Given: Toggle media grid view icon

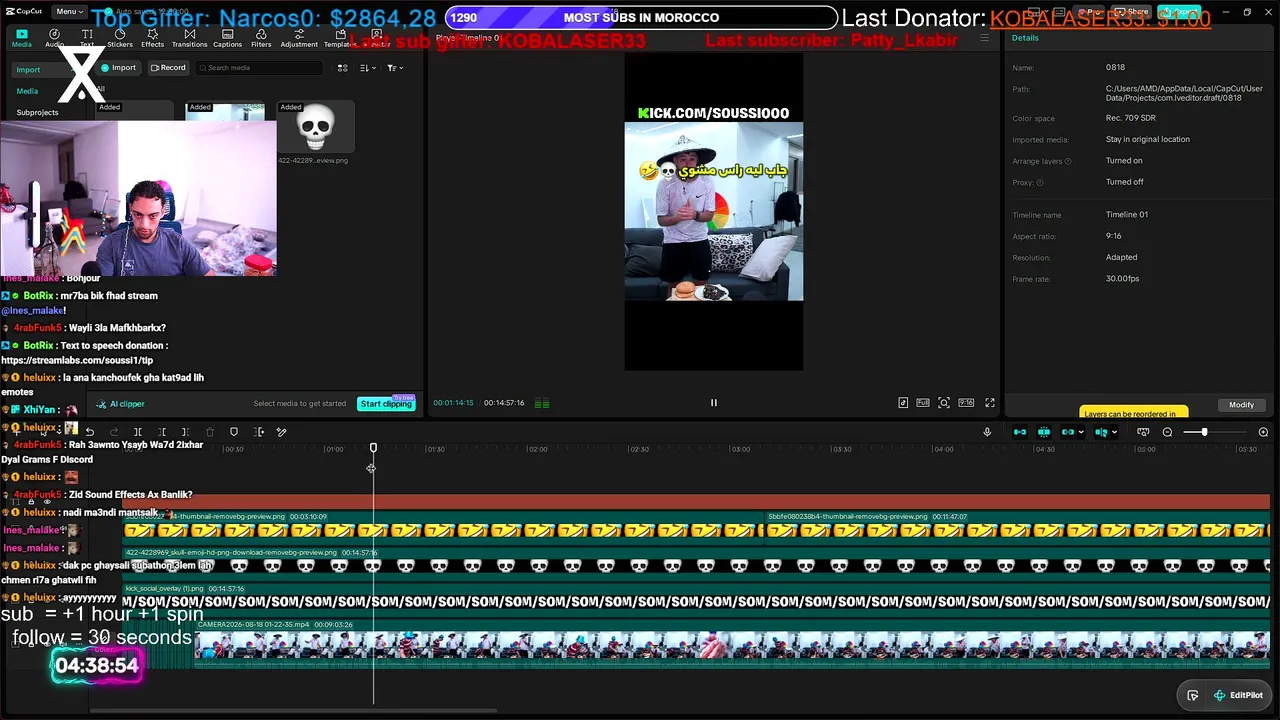Looking at the screenshot, I should (342, 68).
